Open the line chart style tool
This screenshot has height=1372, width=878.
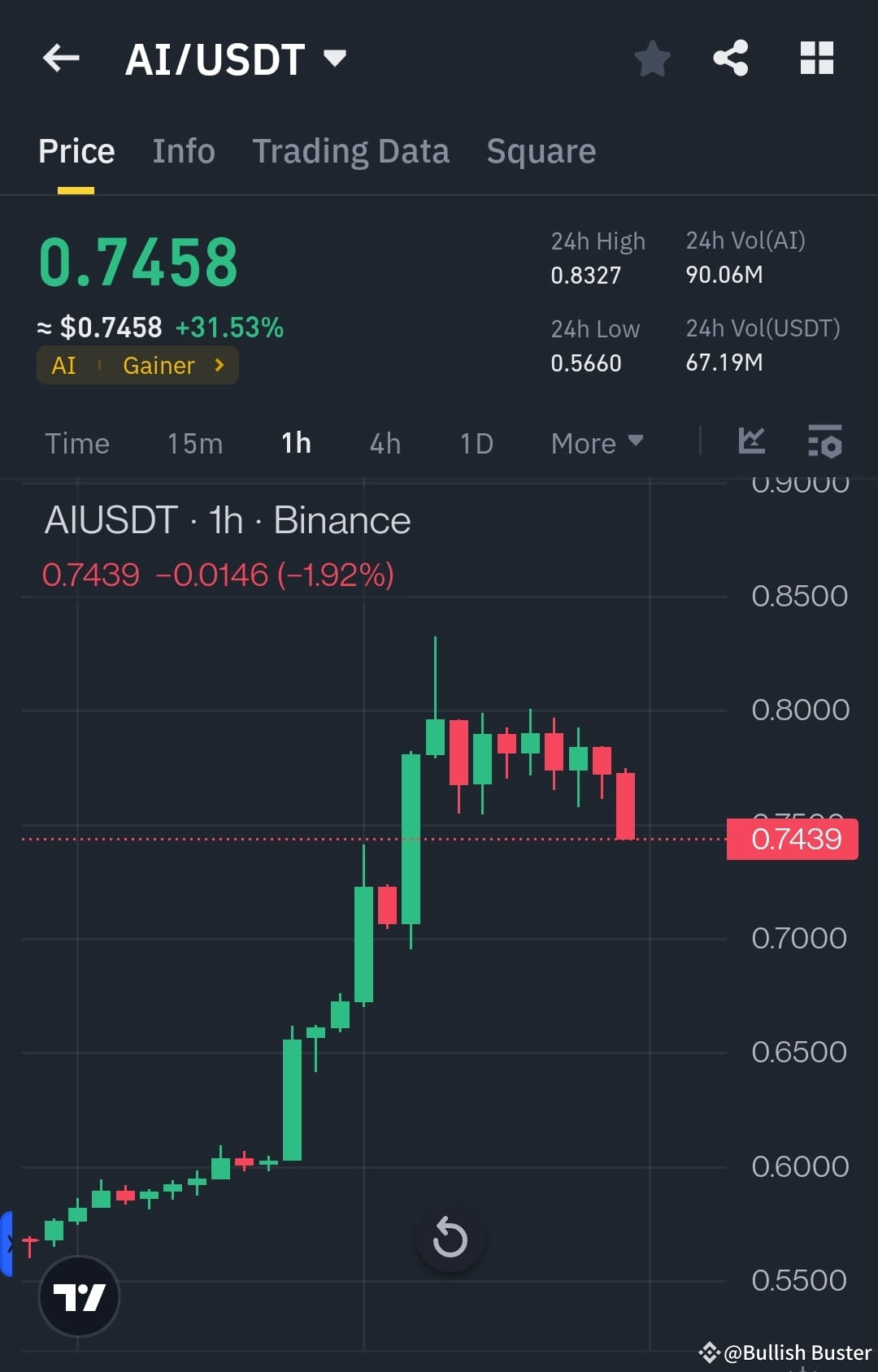point(752,442)
